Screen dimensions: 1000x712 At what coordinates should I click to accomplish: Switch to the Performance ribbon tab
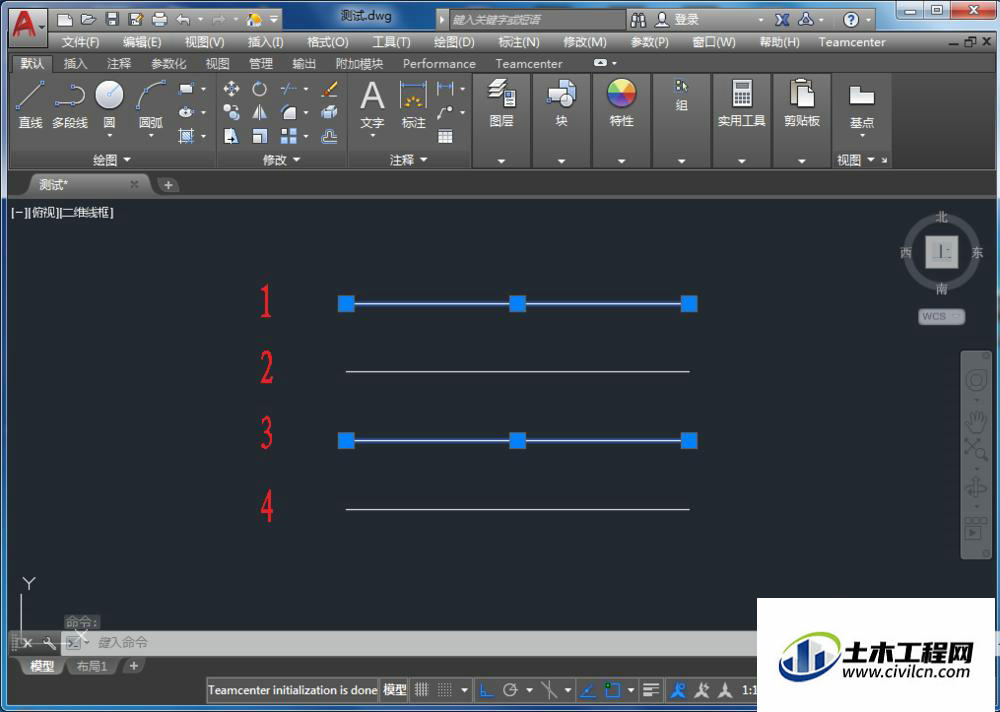(439, 64)
